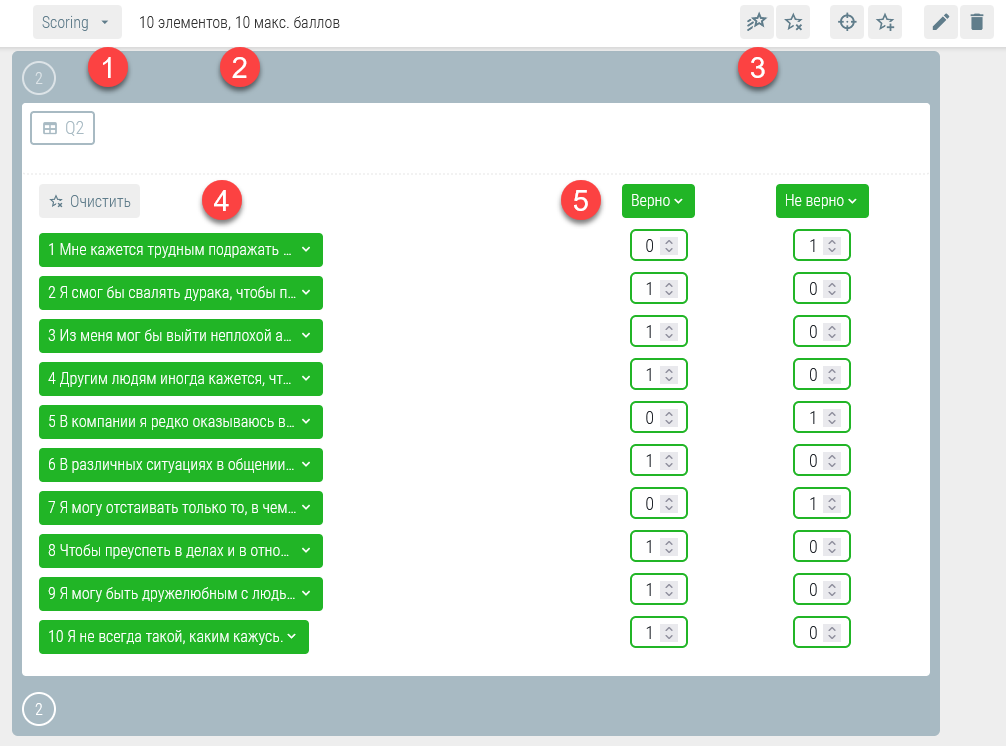Image resolution: width=1006 pixels, height=746 pixels.
Task: Click the clear scores star-x icon in toolbar
Action: [793, 22]
